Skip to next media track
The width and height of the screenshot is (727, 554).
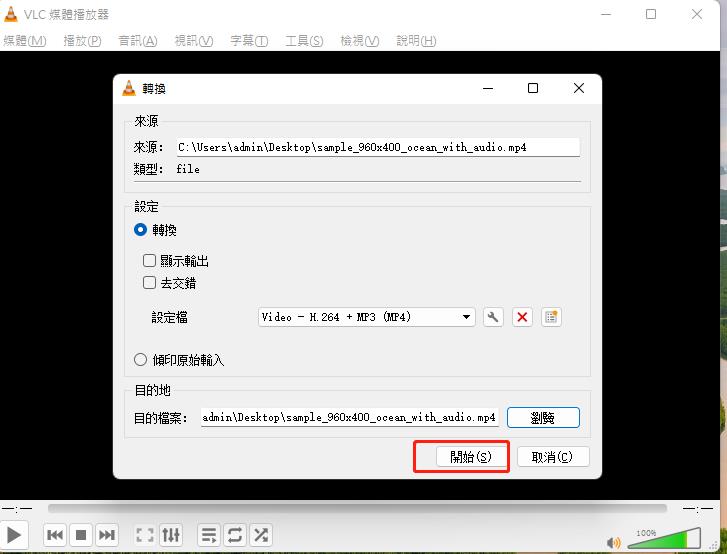(x=107, y=535)
